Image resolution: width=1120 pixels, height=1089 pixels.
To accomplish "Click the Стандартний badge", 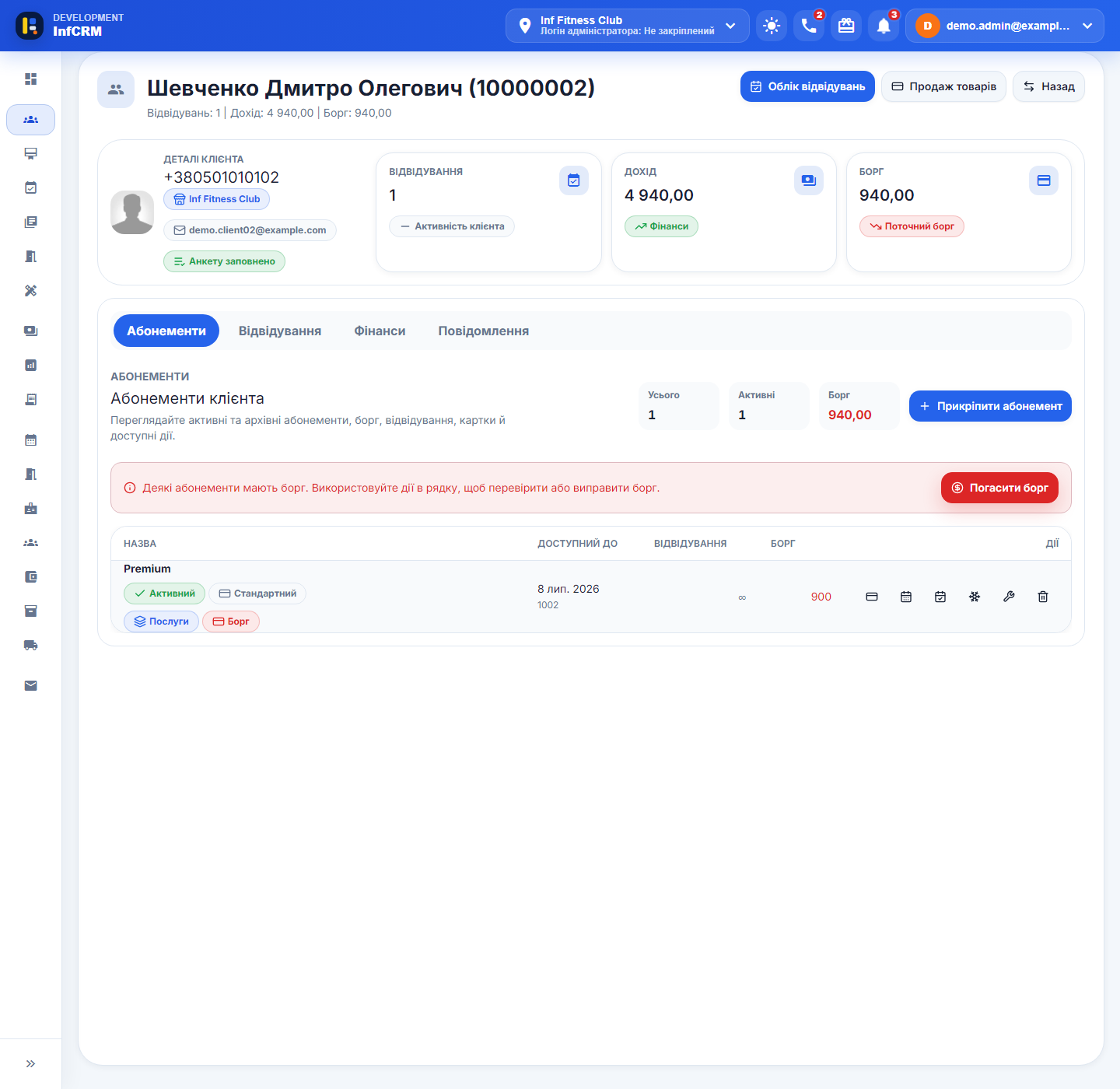I will point(257,594).
